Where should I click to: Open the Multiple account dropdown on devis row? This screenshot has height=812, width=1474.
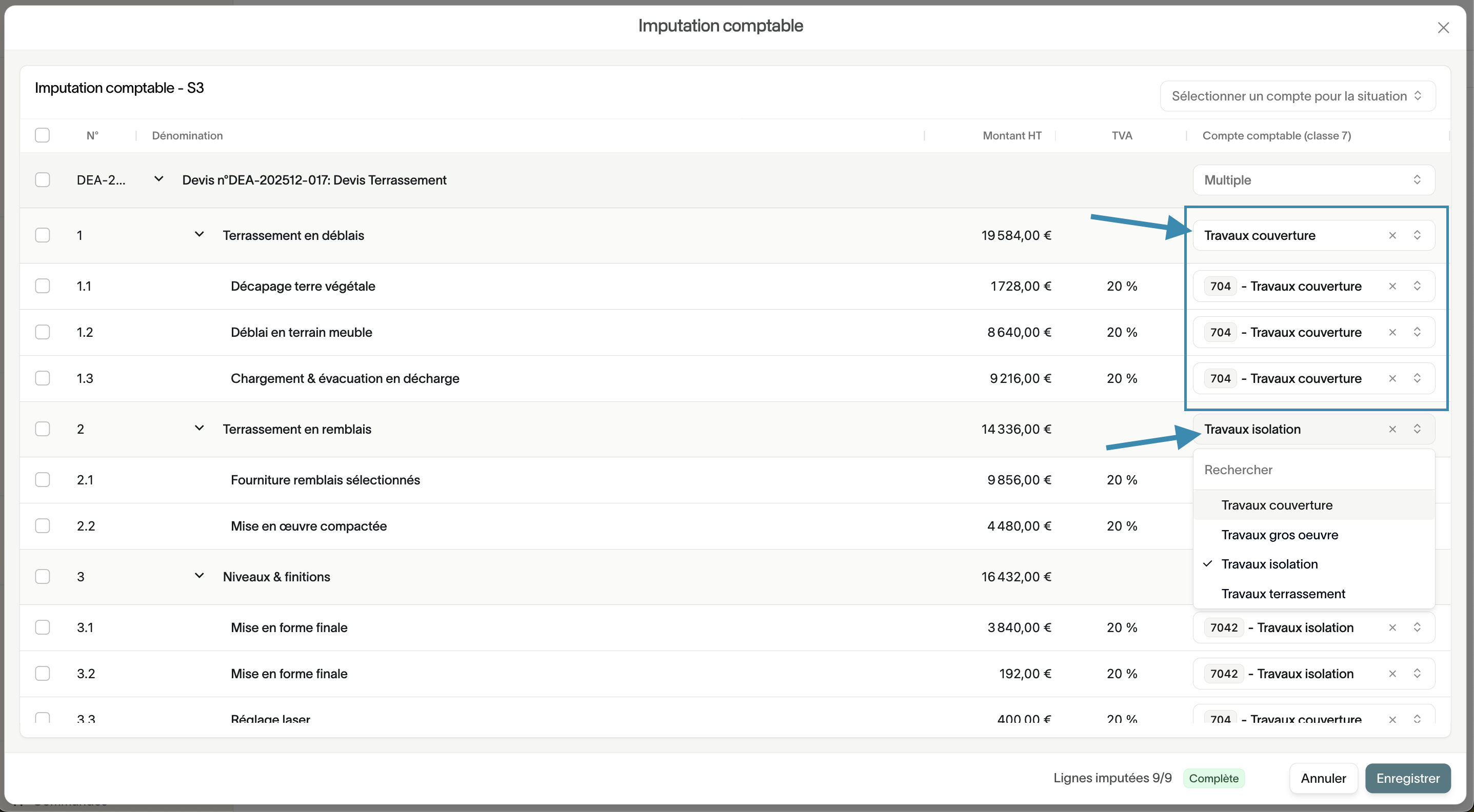point(1313,180)
